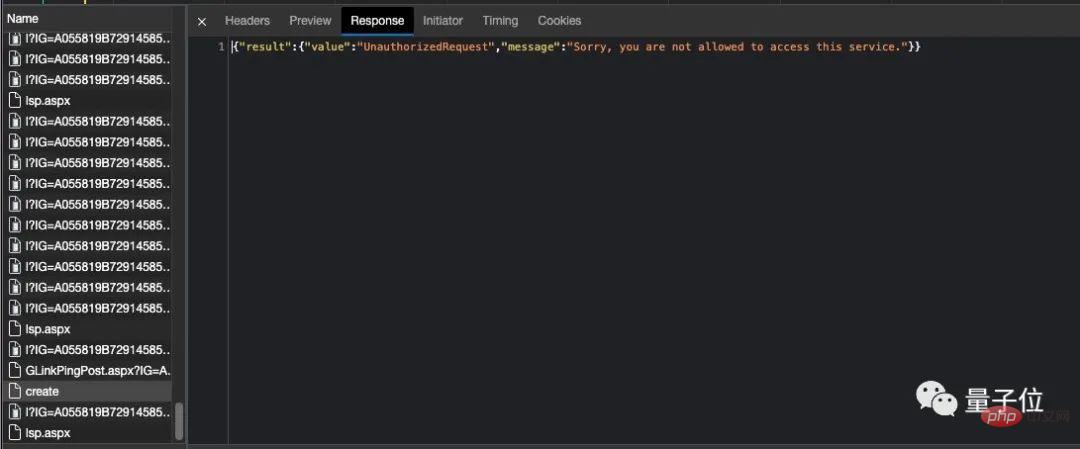View the Timing tab
Image resolution: width=1080 pixels, height=449 pixels.
pos(500,21)
